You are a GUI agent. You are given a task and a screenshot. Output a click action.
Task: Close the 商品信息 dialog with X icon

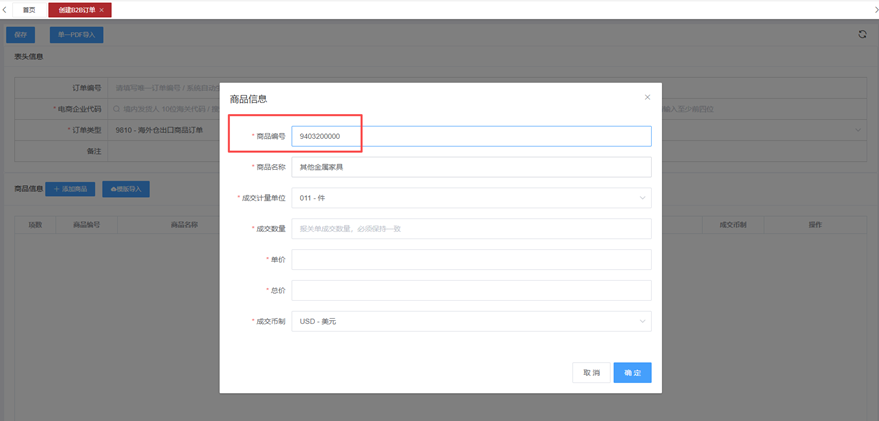647,98
